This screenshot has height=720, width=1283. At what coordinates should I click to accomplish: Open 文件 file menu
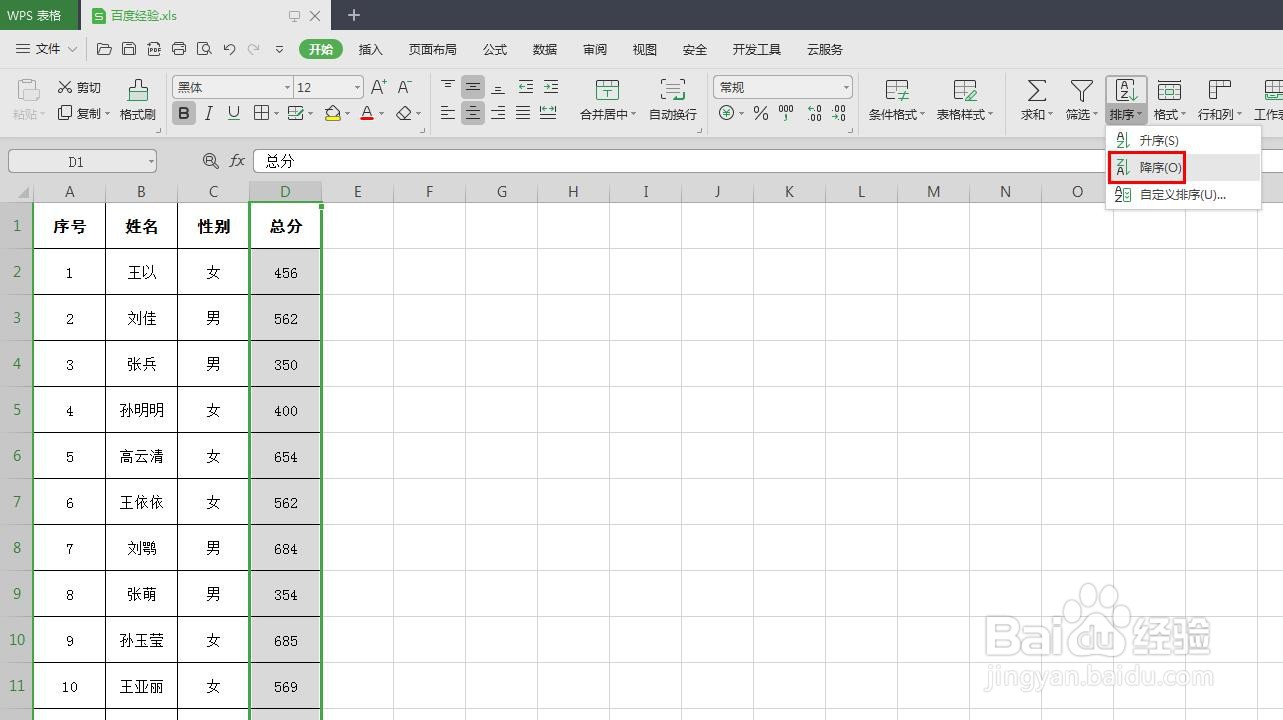click(x=47, y=49)
